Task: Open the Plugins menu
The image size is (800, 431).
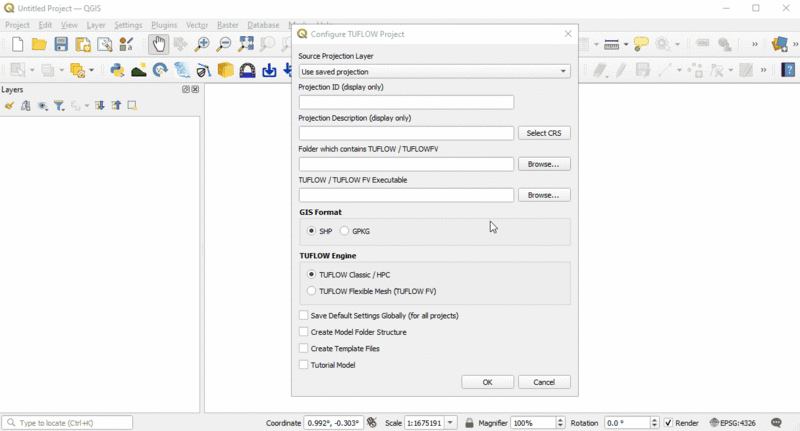Action: tap(164, 25)
